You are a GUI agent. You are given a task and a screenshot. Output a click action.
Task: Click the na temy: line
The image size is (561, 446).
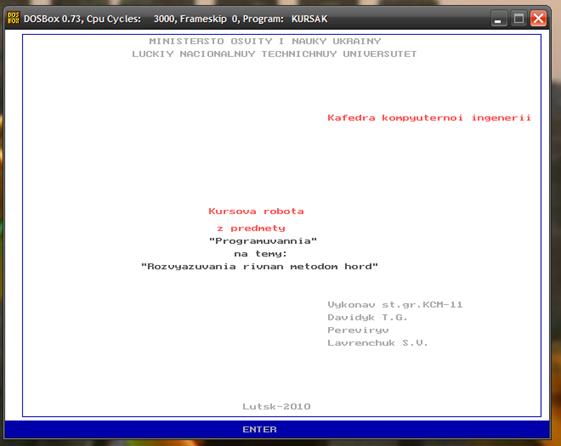260,254
